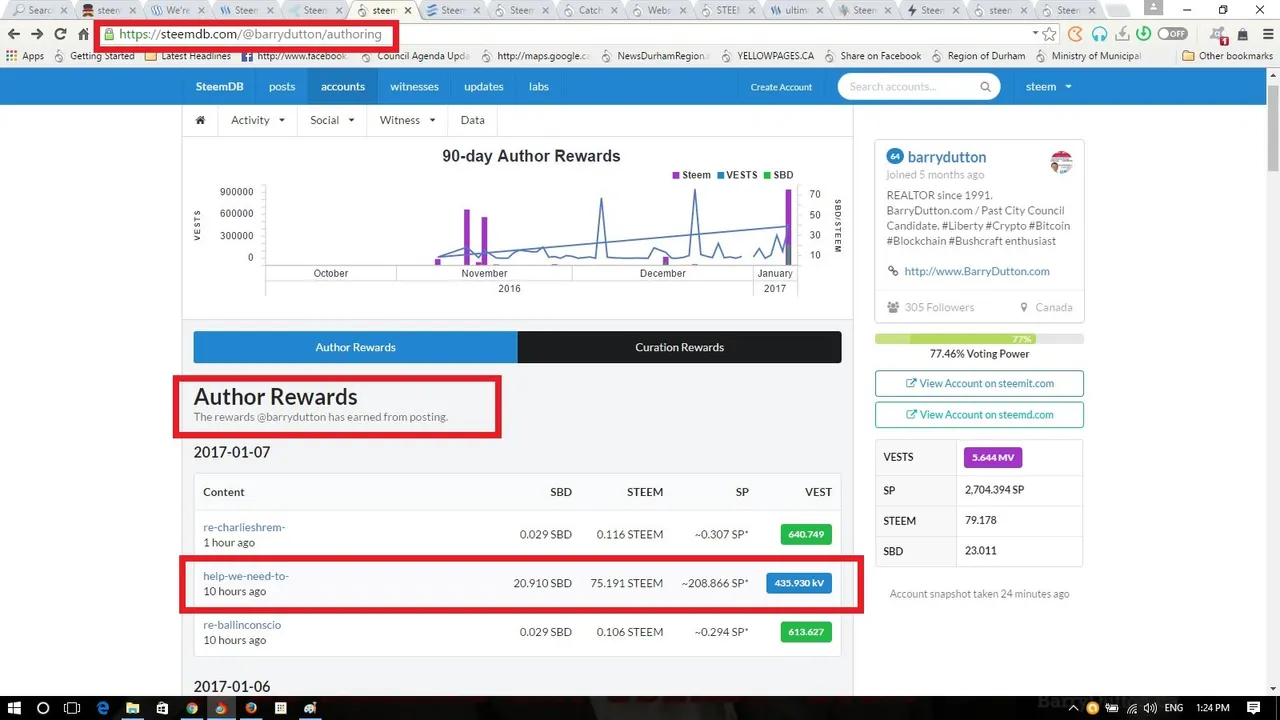1280x720 pixels.
Task: Bookmark this page with the star icon
Action: tap(1049, 34)
